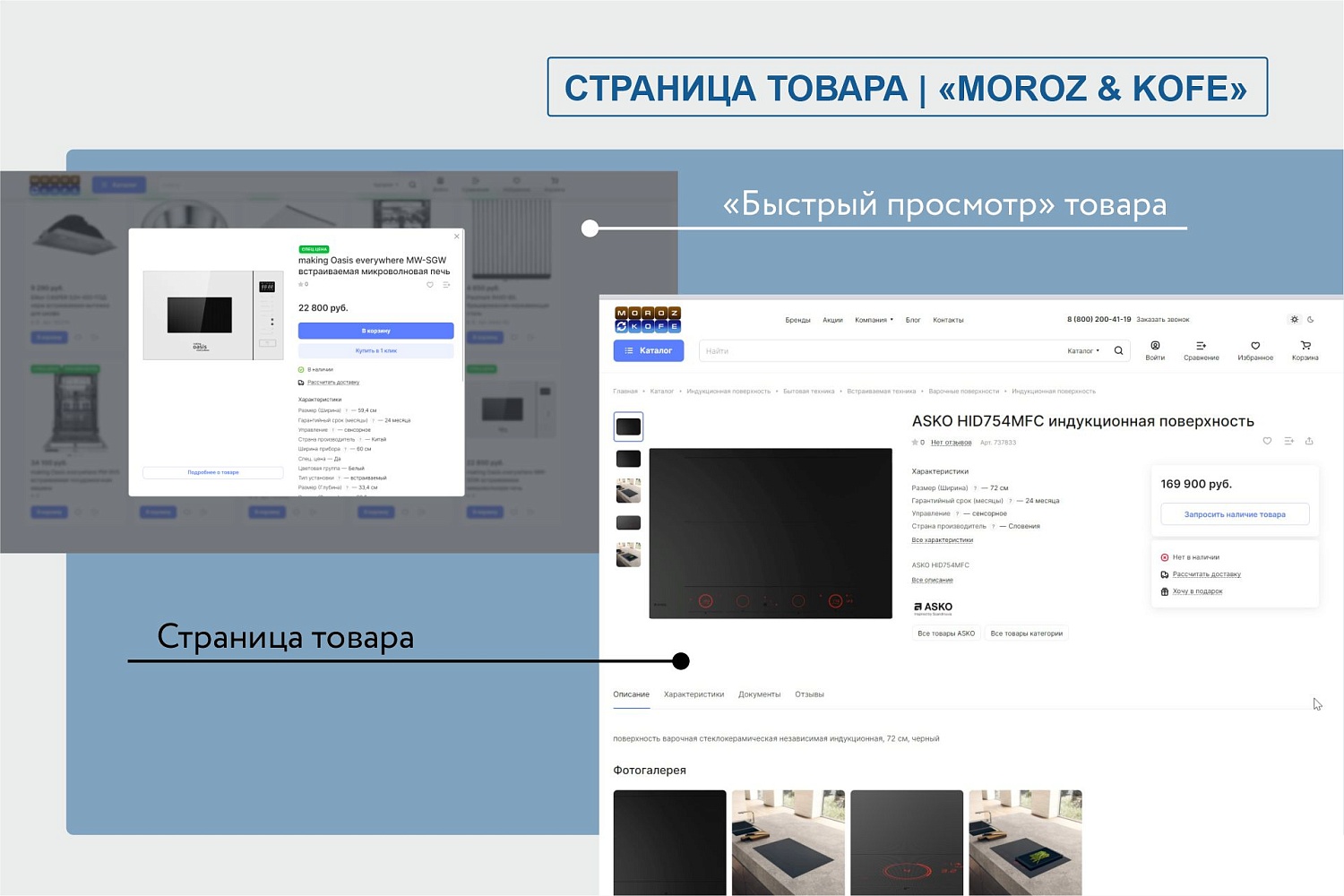Click В корзину button in quick view
Viewport: 1344px width, 896px height.
click(x=376, y=331)
